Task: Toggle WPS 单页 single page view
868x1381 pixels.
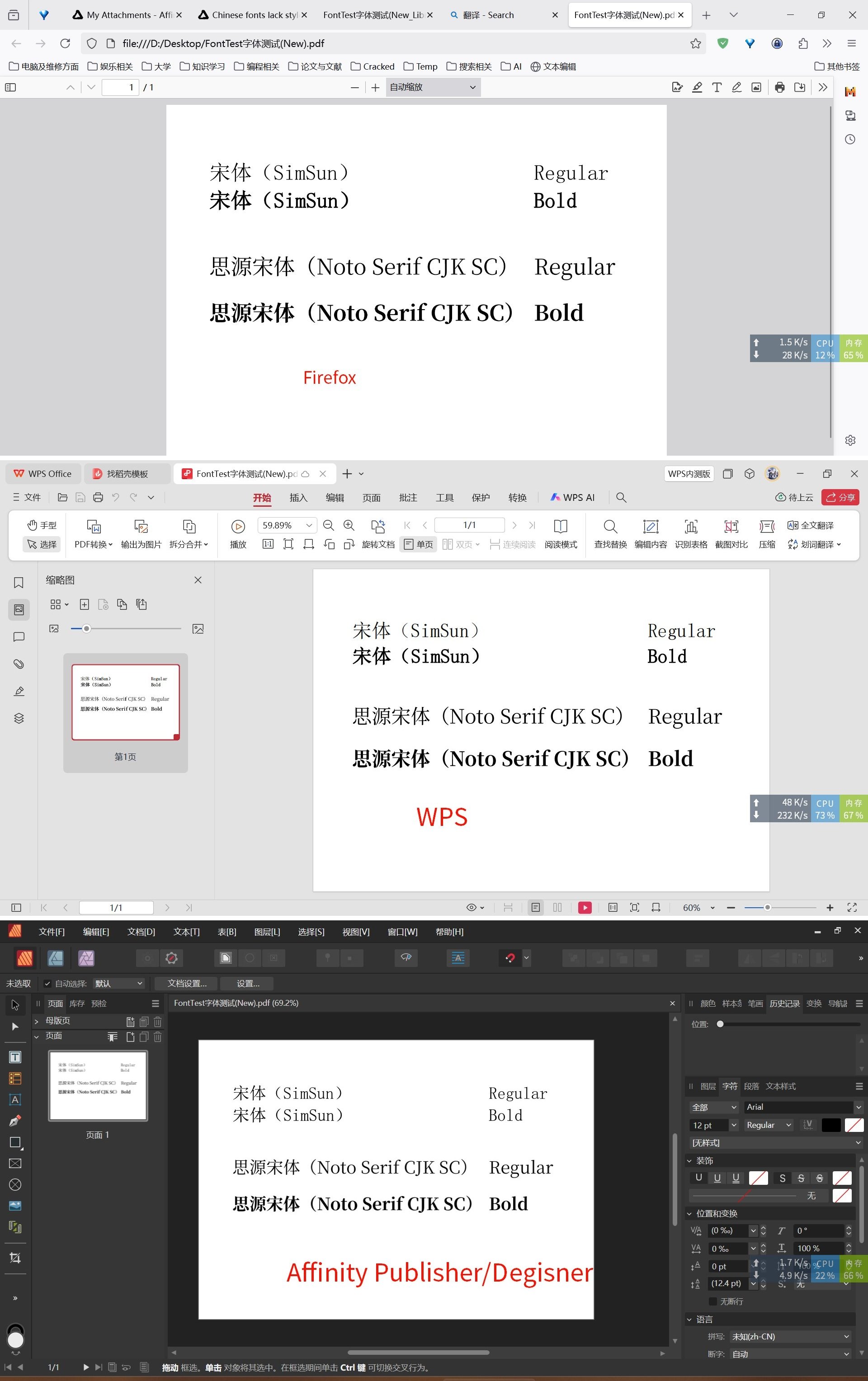Action: point(418,544)
